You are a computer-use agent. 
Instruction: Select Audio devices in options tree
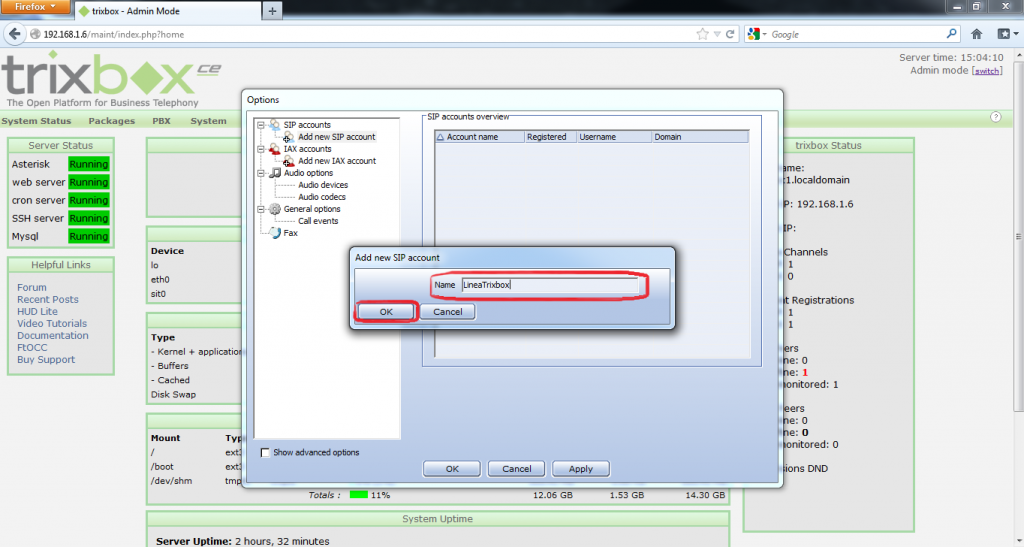(323, 185)
